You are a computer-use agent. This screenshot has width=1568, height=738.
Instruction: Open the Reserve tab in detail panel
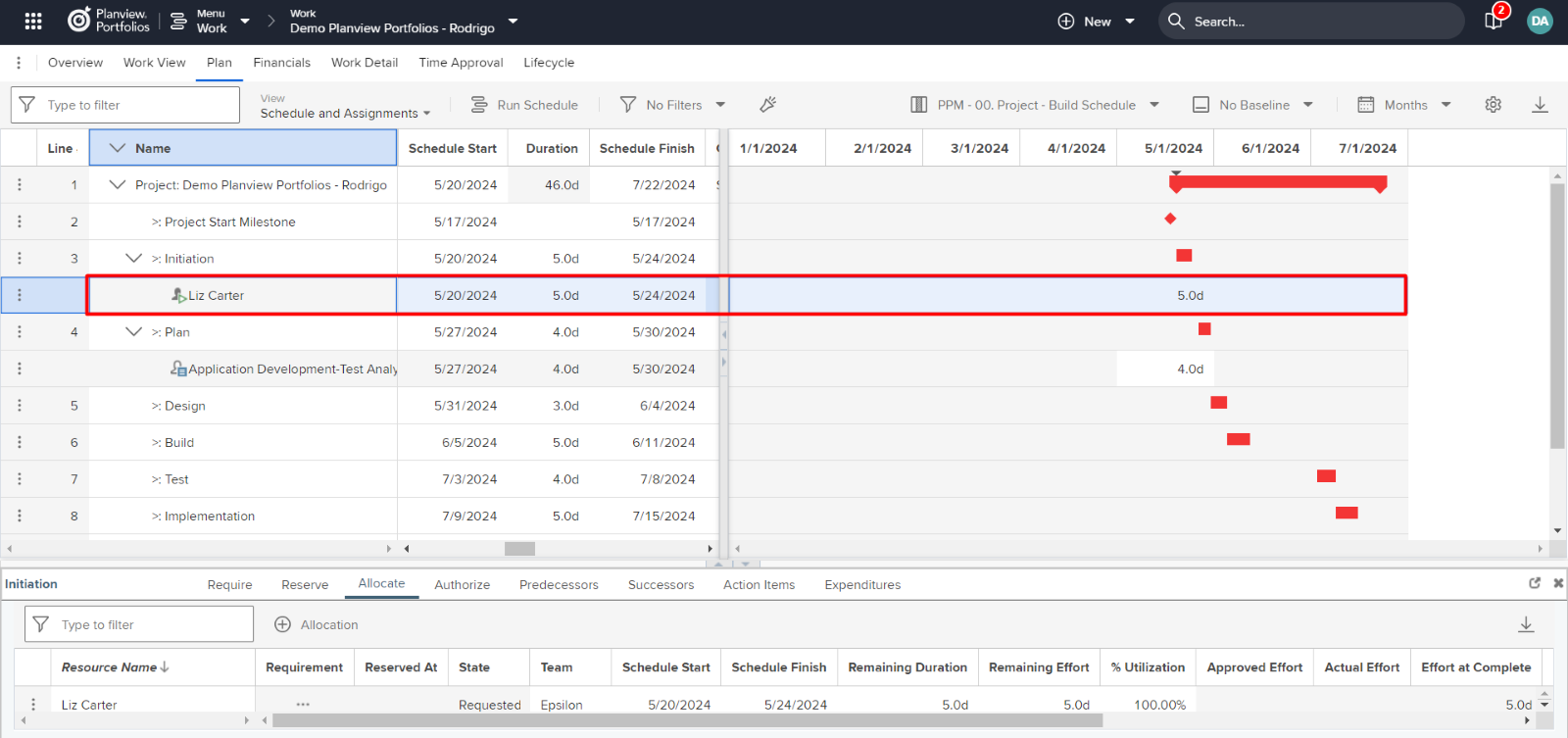click(305, 585)
